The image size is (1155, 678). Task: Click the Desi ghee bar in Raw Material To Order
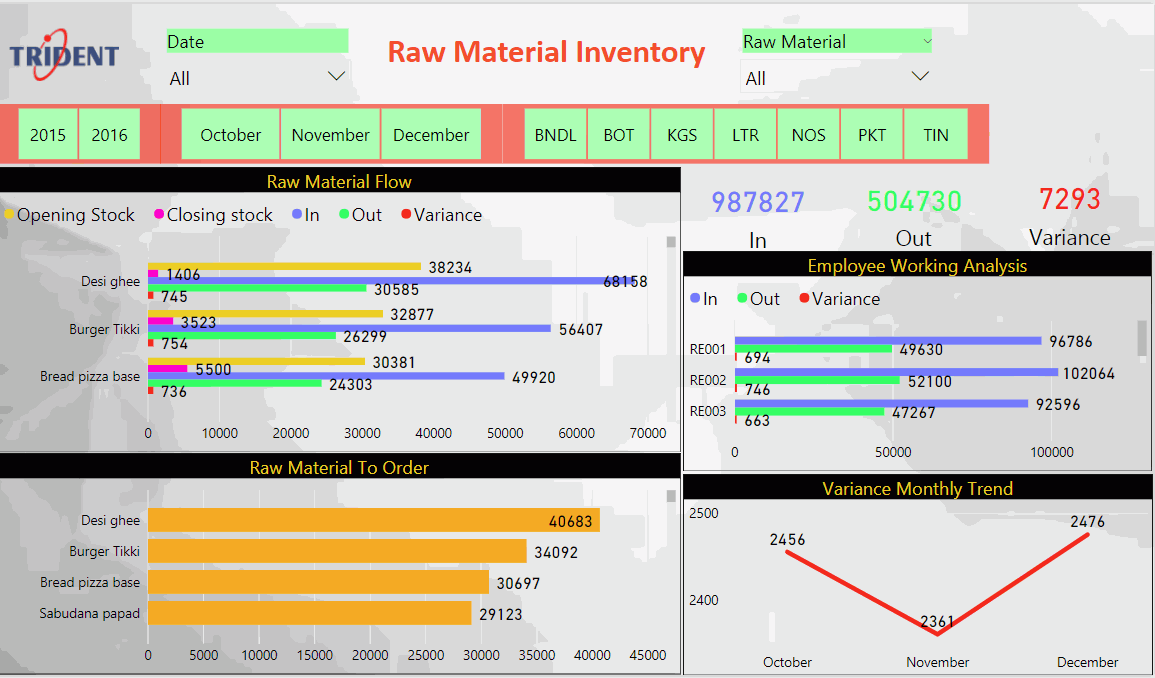click(x=373, y=520)
